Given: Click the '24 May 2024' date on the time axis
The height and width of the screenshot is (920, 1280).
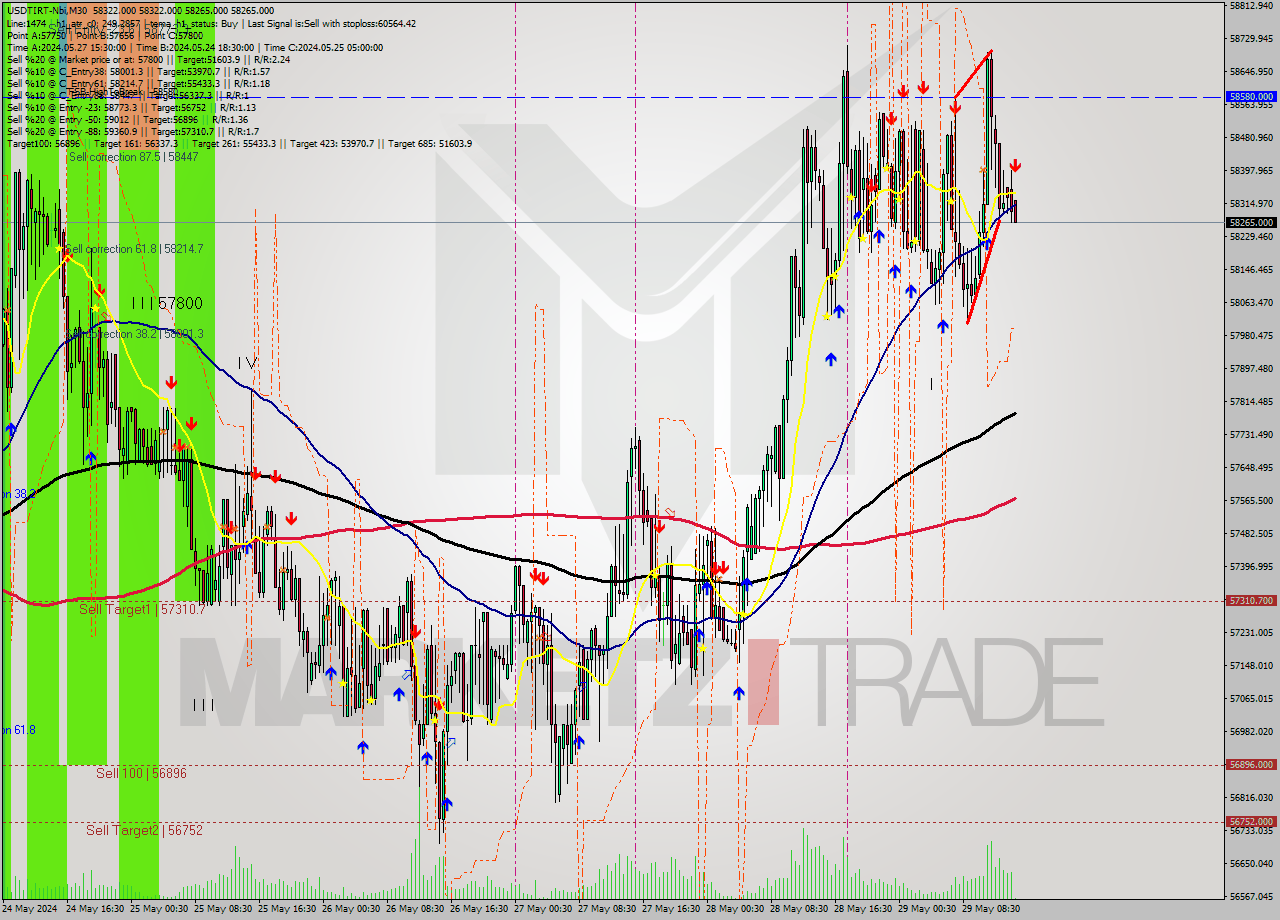Looking at the screenshot, I should (31, 909).
